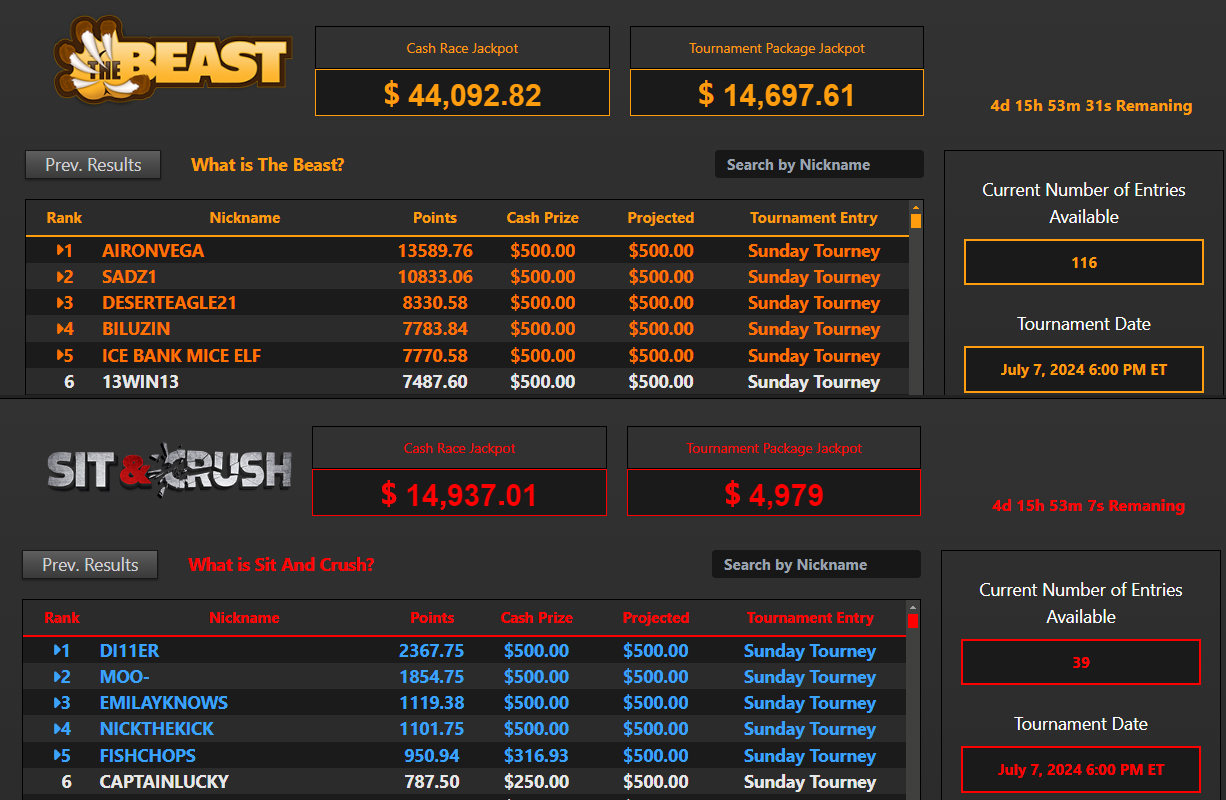Click The Beast logo

(172, 62)
